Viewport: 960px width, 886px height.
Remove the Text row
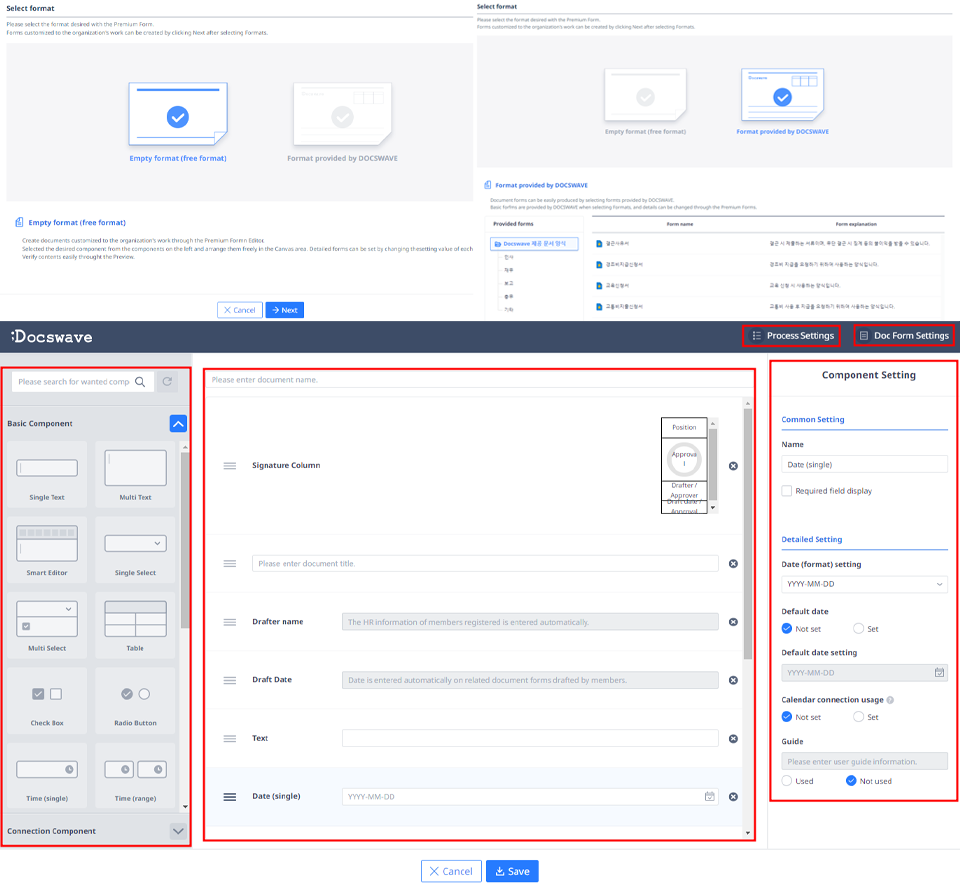pyautogui.click(x=733, y=738)
